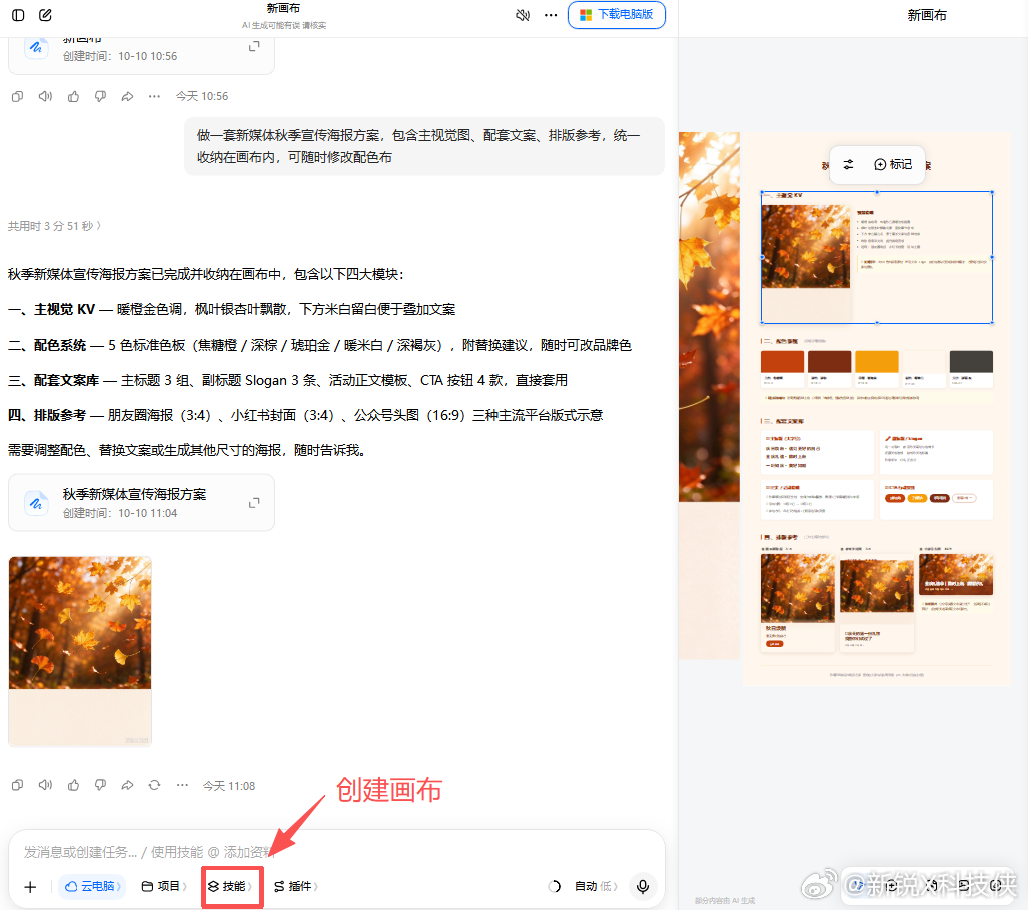The width and height of the screenshot is (1028, 910).
Task: Expand the 共用时 3 分 51 秒 details
Action: [54, 226]
